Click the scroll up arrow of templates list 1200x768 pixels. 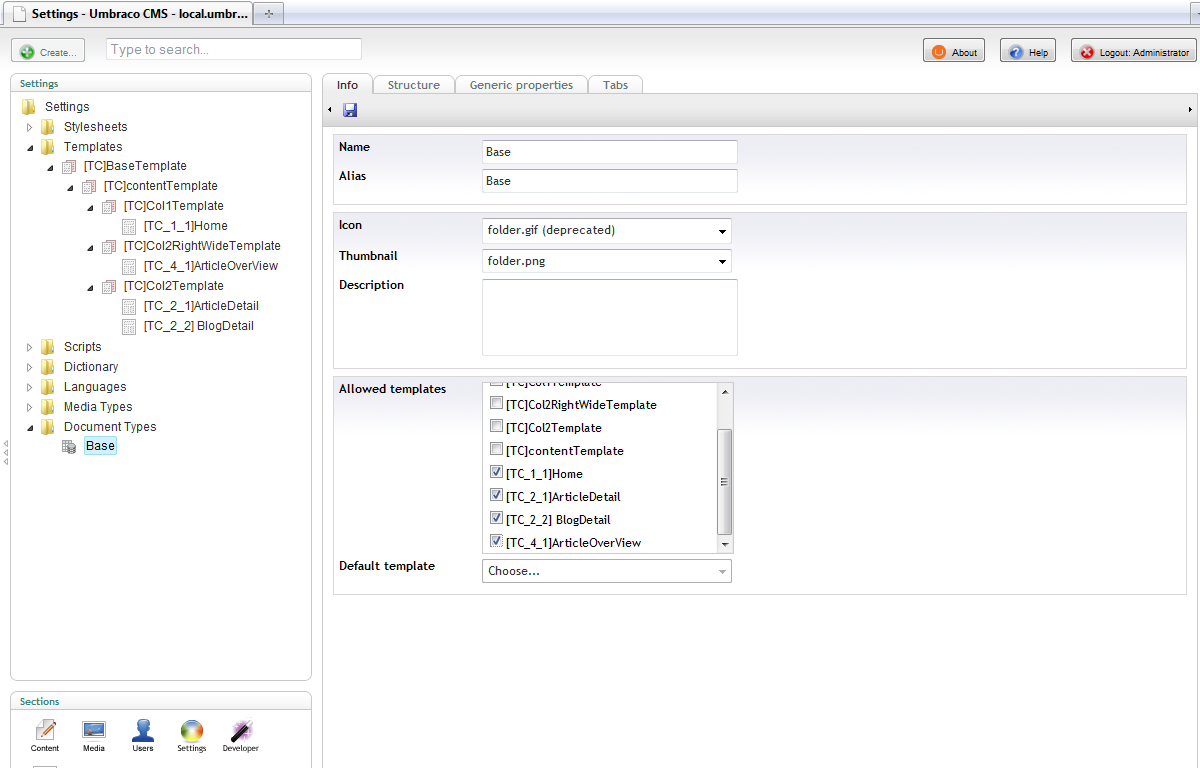(725, 391)
